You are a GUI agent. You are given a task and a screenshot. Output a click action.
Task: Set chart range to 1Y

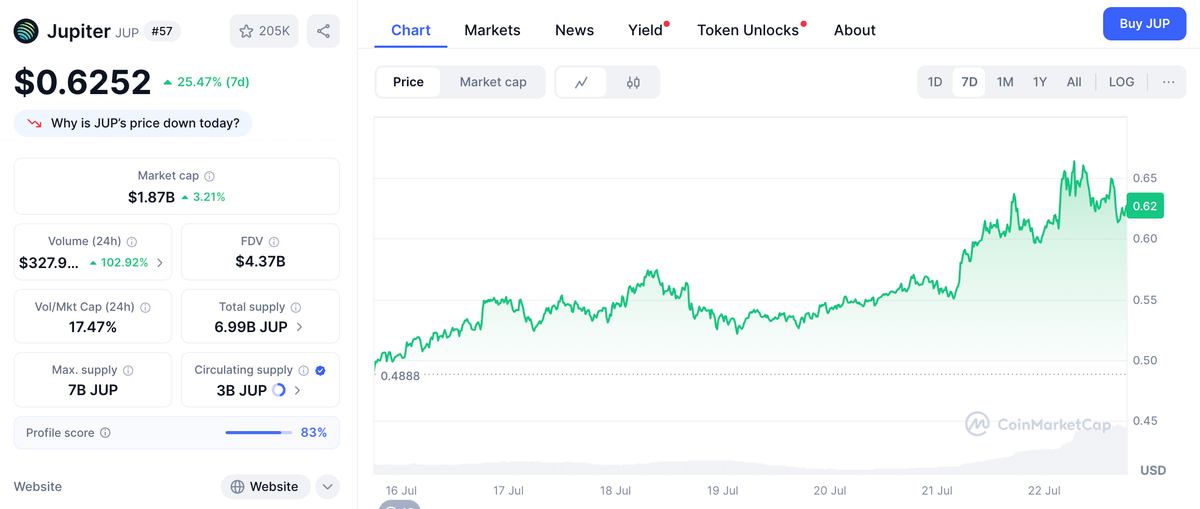(1040, 82)
